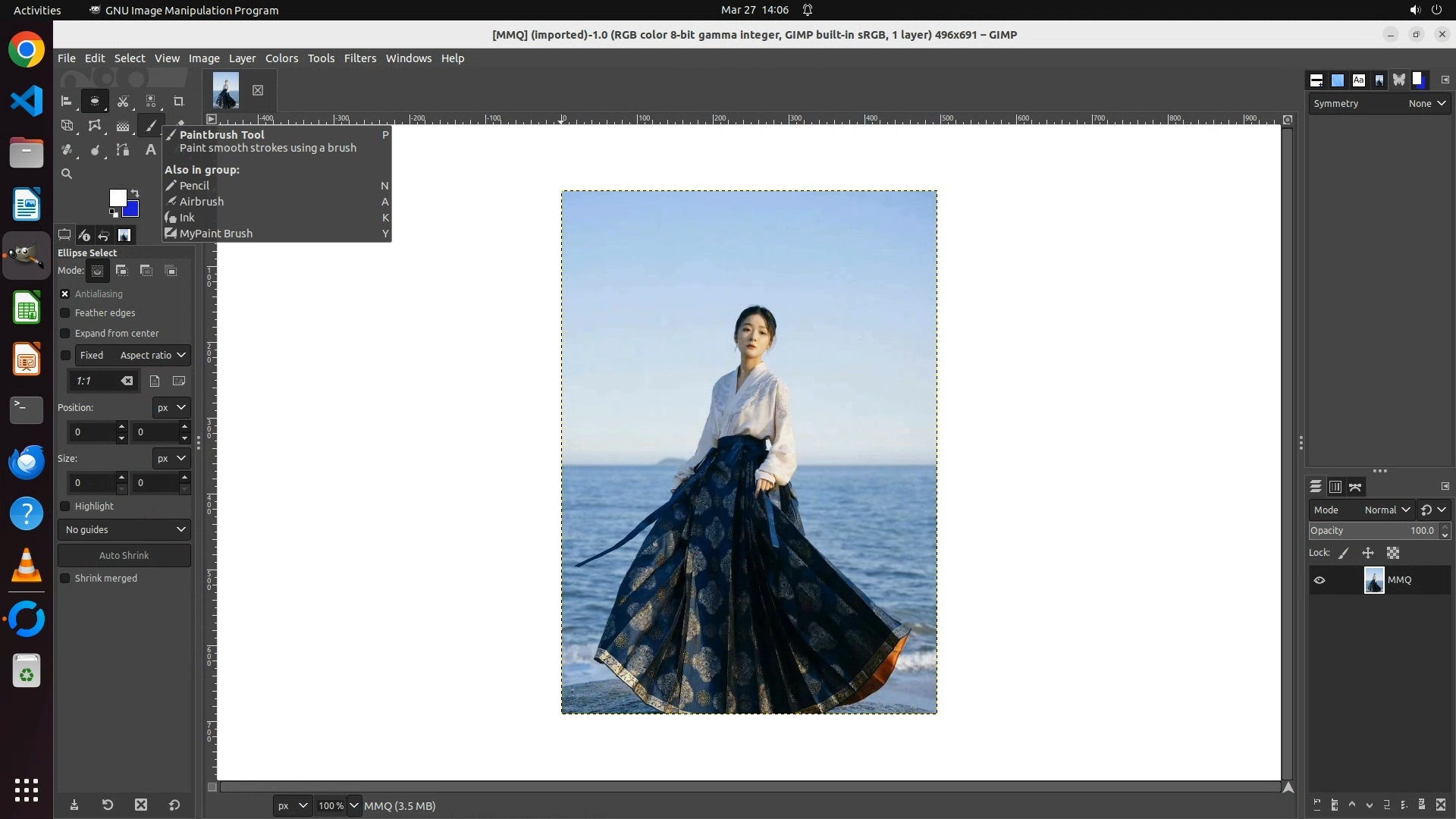This screenshot has width=1456, height=819.
Task: Open the Filters menu
Action: [359, 58]
